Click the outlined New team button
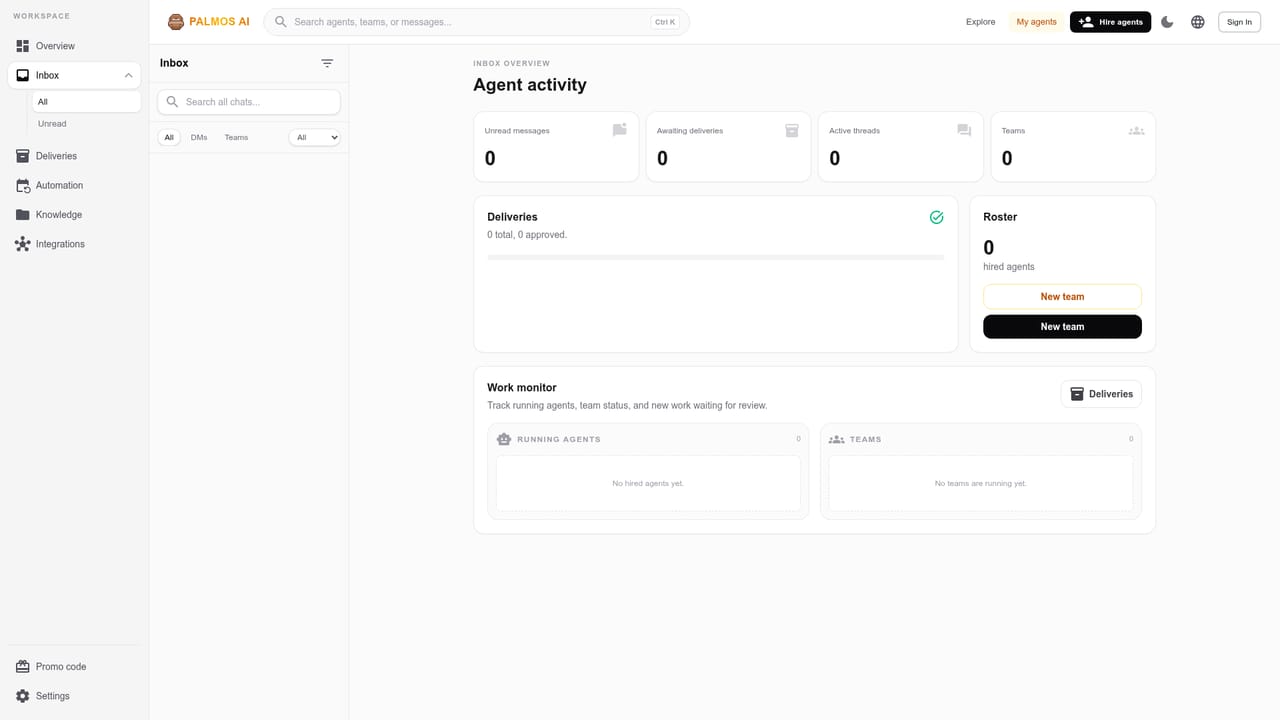1280x720 pixels. pyautogui.click(x=1062, y=297)
